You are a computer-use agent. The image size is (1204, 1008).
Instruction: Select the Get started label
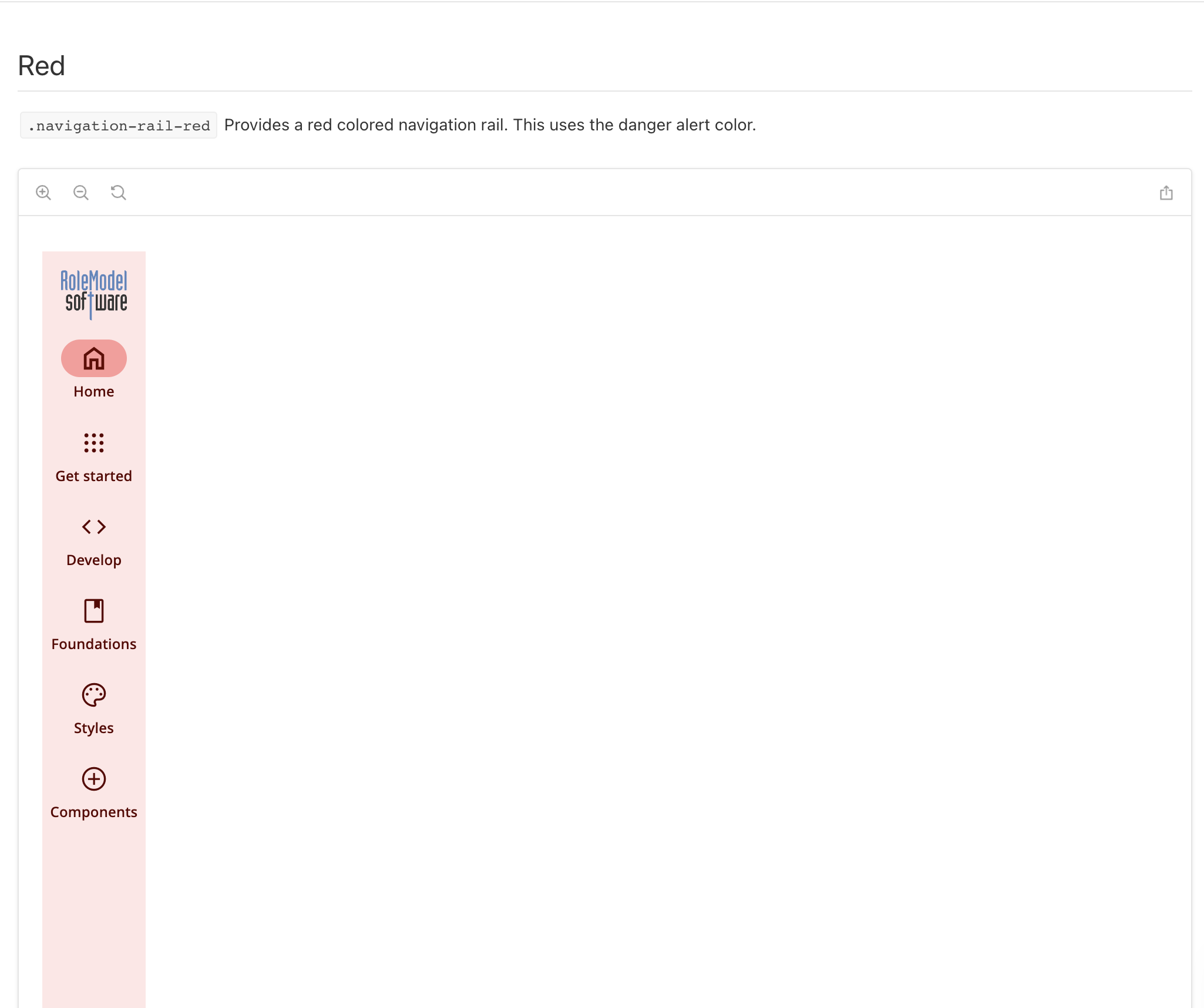coord(94,476)
